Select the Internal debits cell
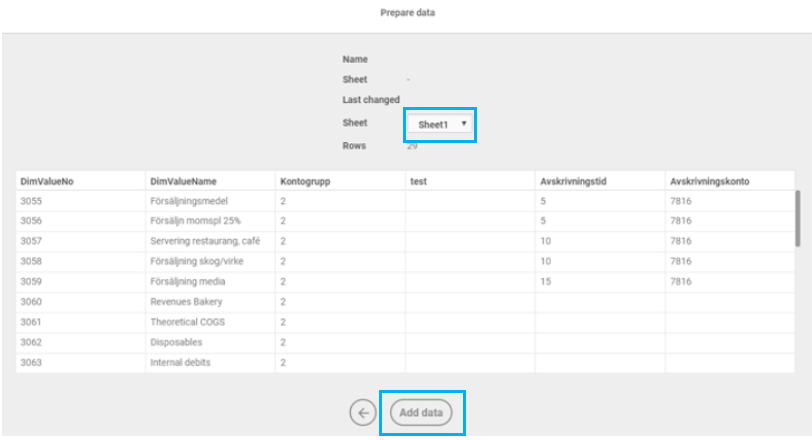Screen dimensions: 812x440 point(182,361)
